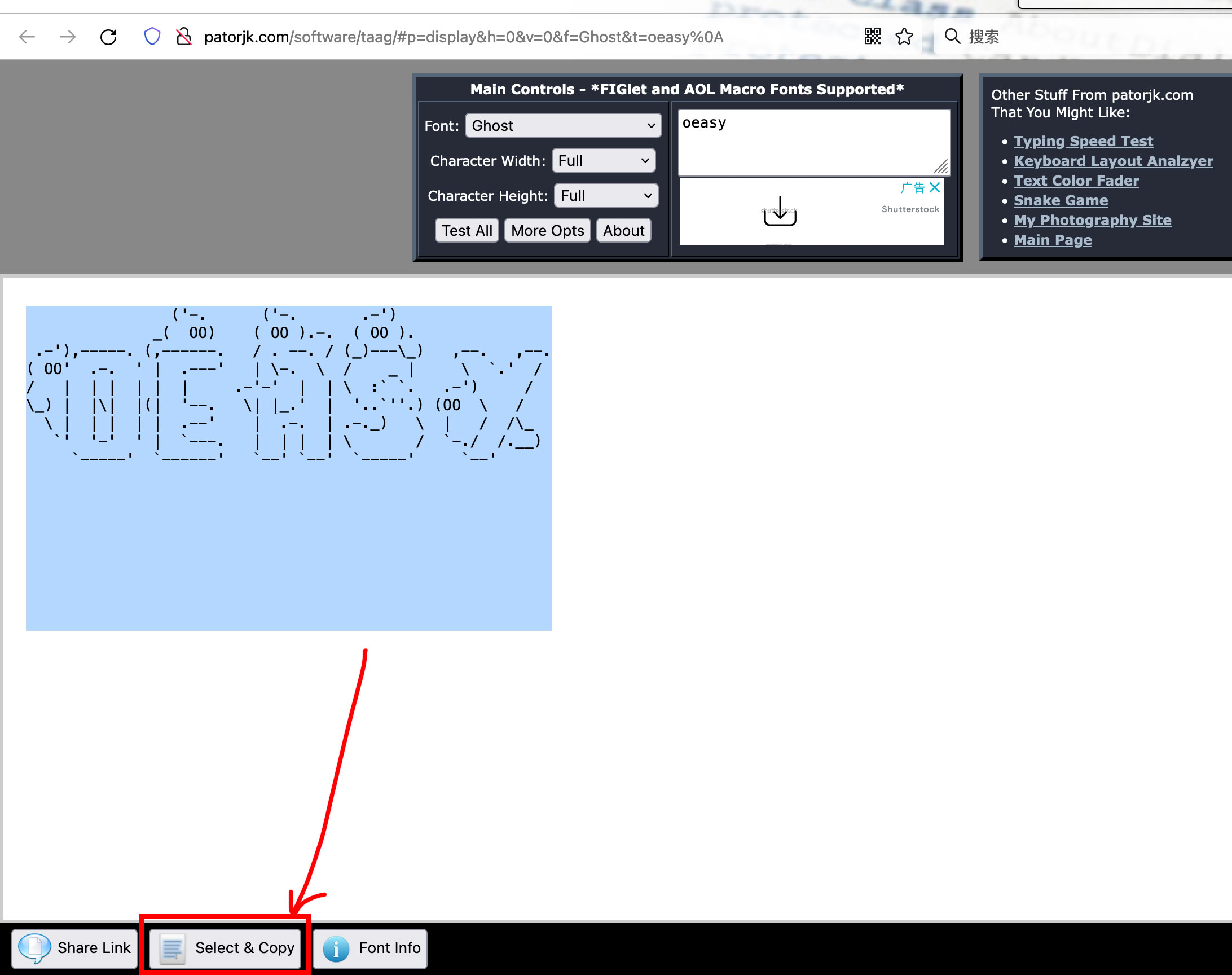Bookmark page with the star icon
Screen dimensions: 1232x975
[904, 37]
